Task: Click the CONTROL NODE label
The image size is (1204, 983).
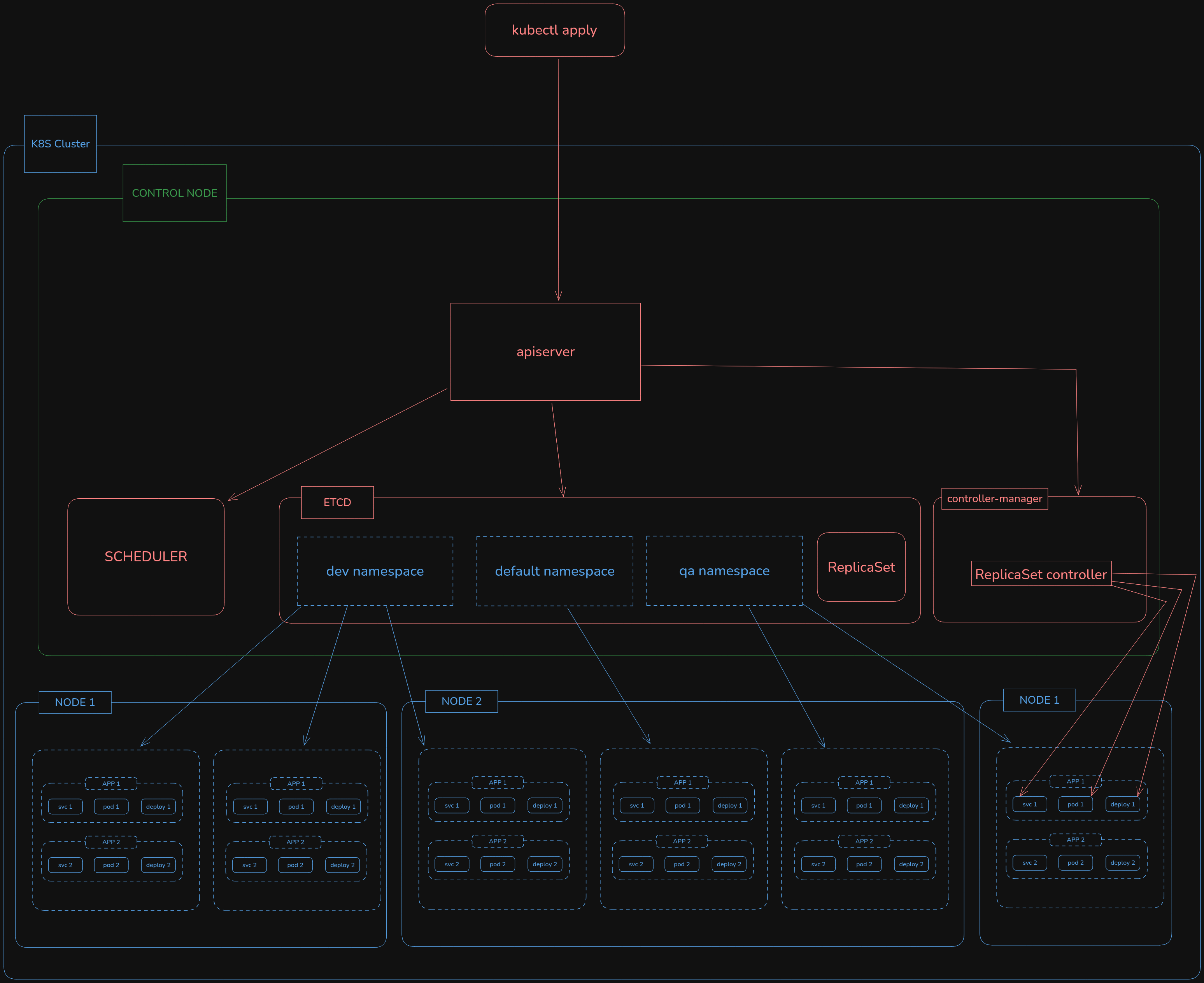Action: 174,193
